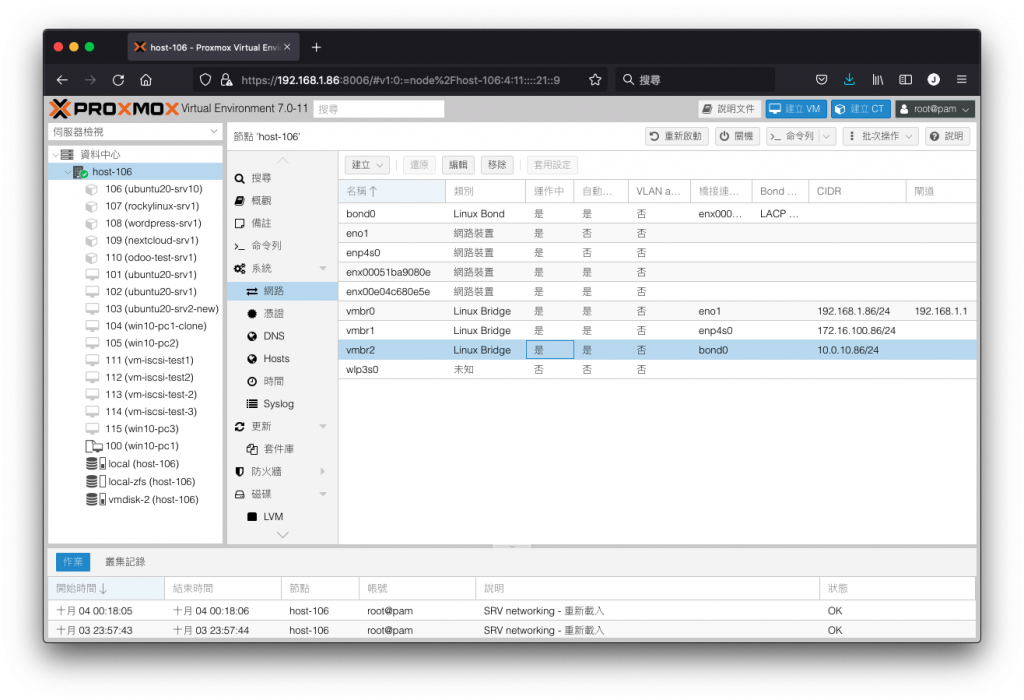
Task: Collapse the host-106 node expander arrow
Action: pyautogui.click(x=67, y=172)
